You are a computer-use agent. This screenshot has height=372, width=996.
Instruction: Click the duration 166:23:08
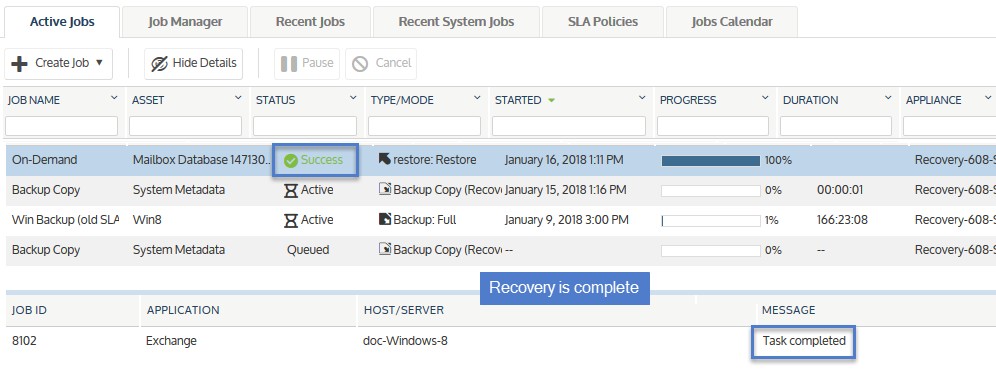pyautogui.click(x=842, y=220)
